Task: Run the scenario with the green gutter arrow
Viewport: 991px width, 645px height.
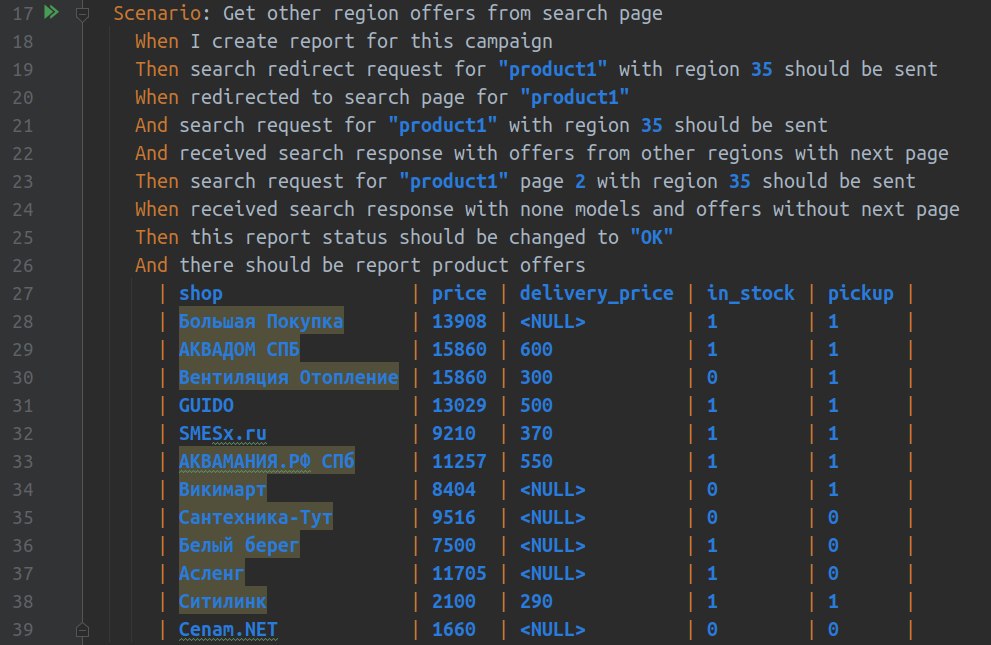Action: tap(51, 13)
